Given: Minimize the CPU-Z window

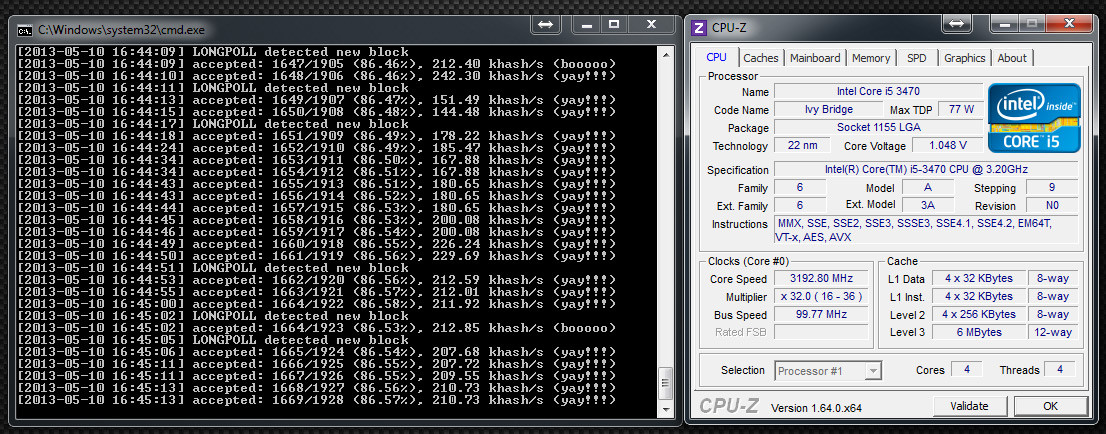Looking at the screenshot, I should point(1004,23).
